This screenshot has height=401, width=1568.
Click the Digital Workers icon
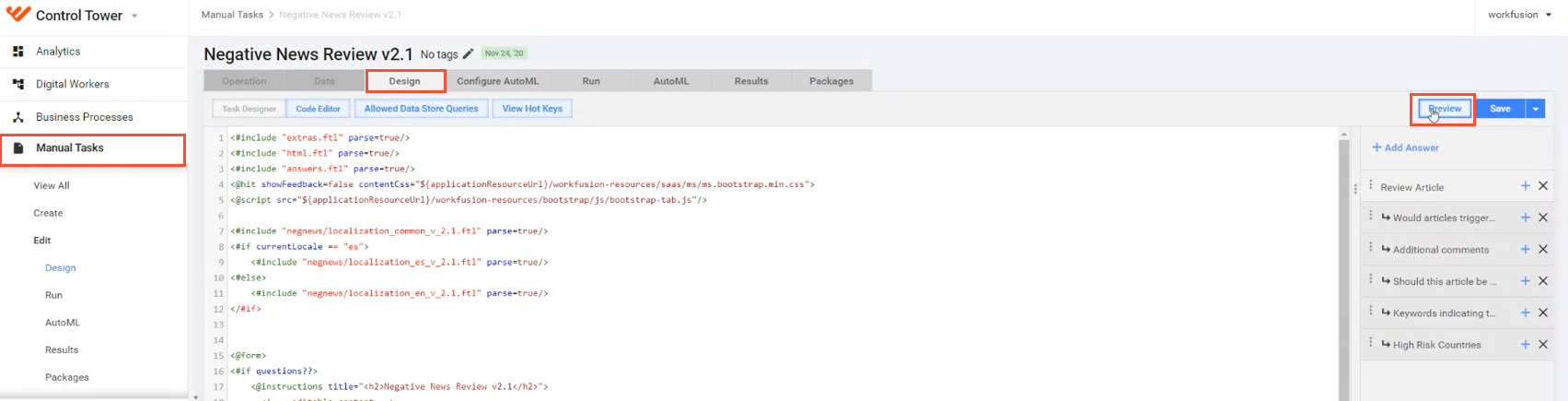tap(17, 84)
